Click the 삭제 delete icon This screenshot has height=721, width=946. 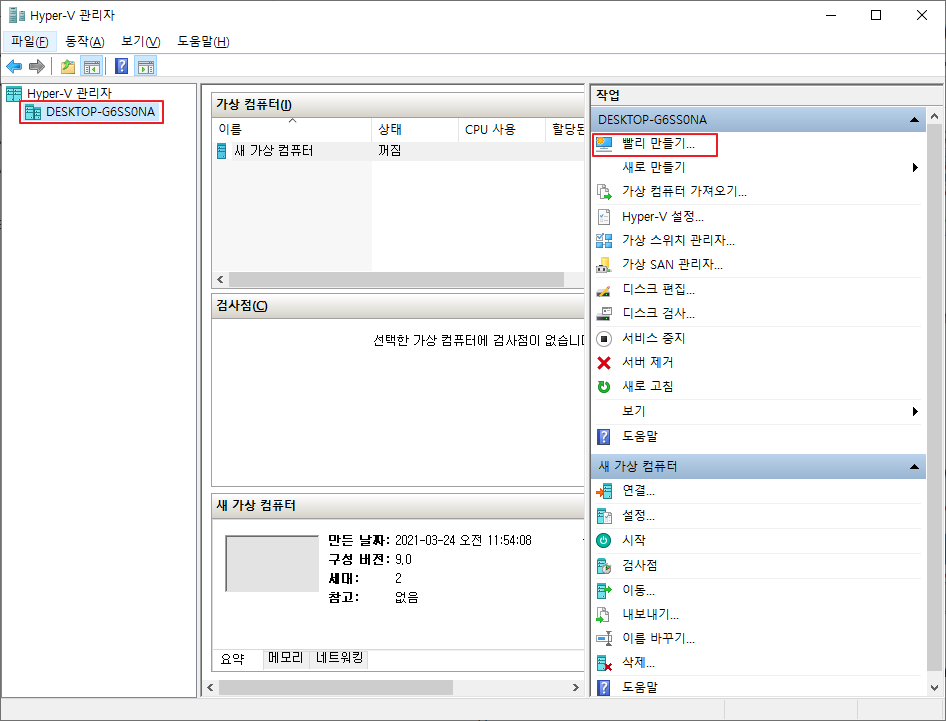click(604, 663)
